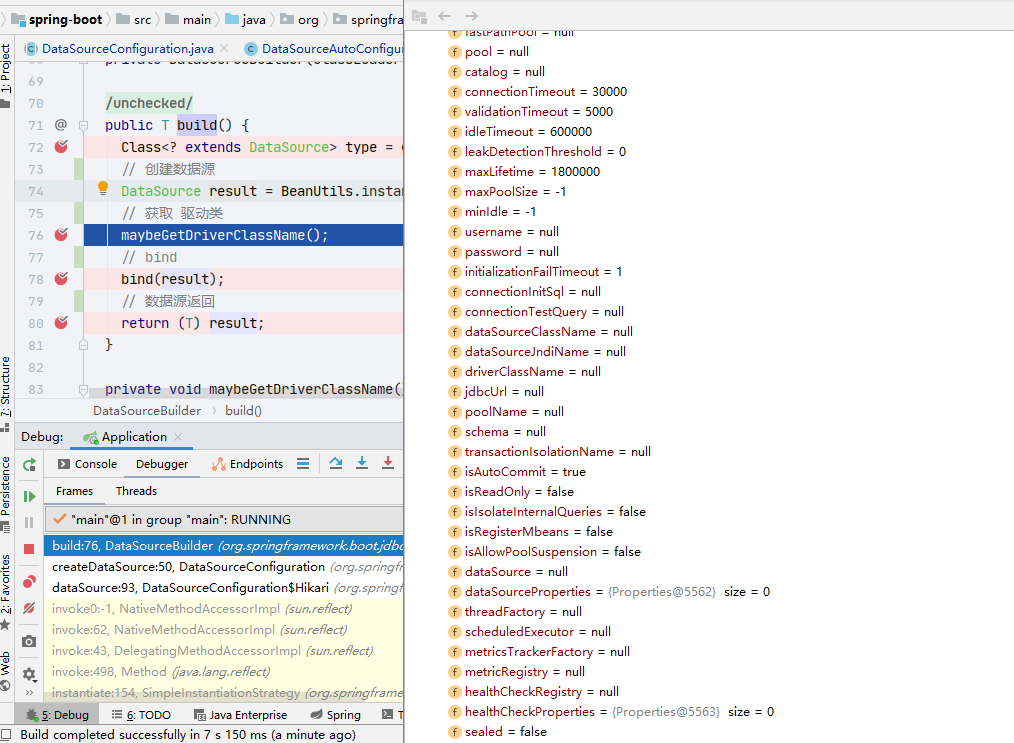Click the camera thread dump icon
The image size is (1014, 743).
click(x=29, y=641)
